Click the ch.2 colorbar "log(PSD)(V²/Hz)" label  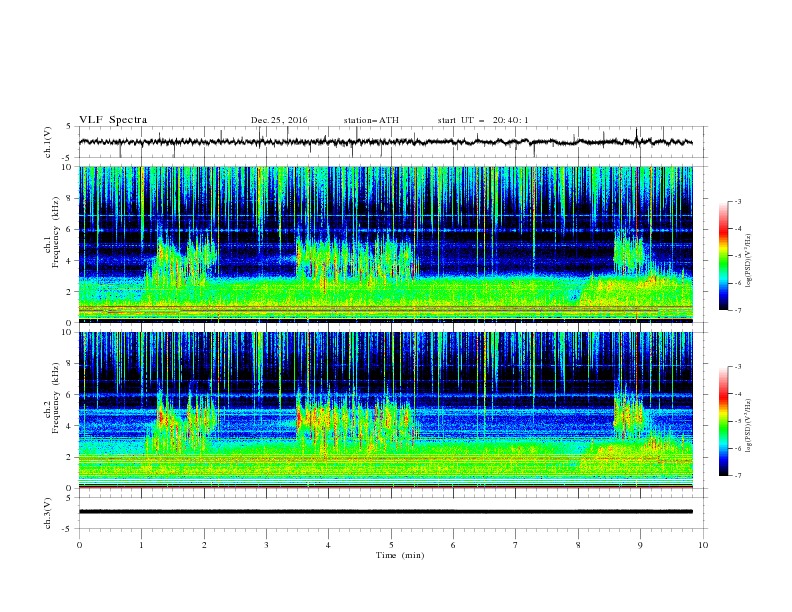click(748, 426)
